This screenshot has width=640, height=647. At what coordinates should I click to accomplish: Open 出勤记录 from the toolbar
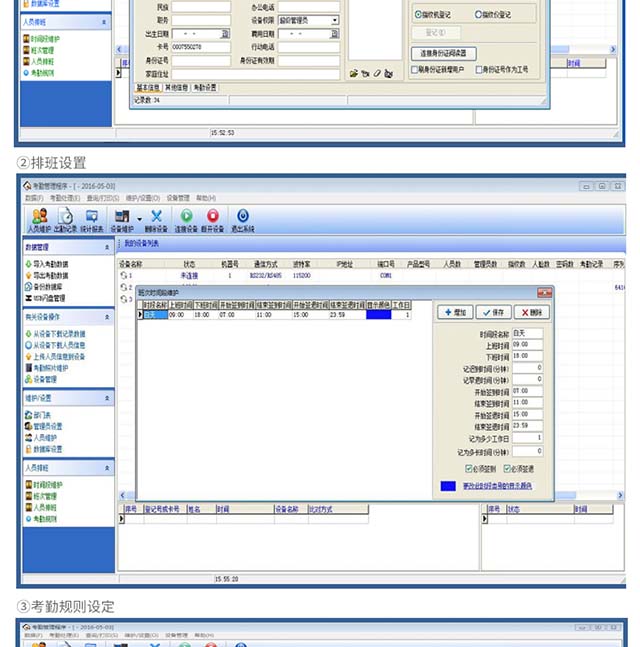pos(65,218)
